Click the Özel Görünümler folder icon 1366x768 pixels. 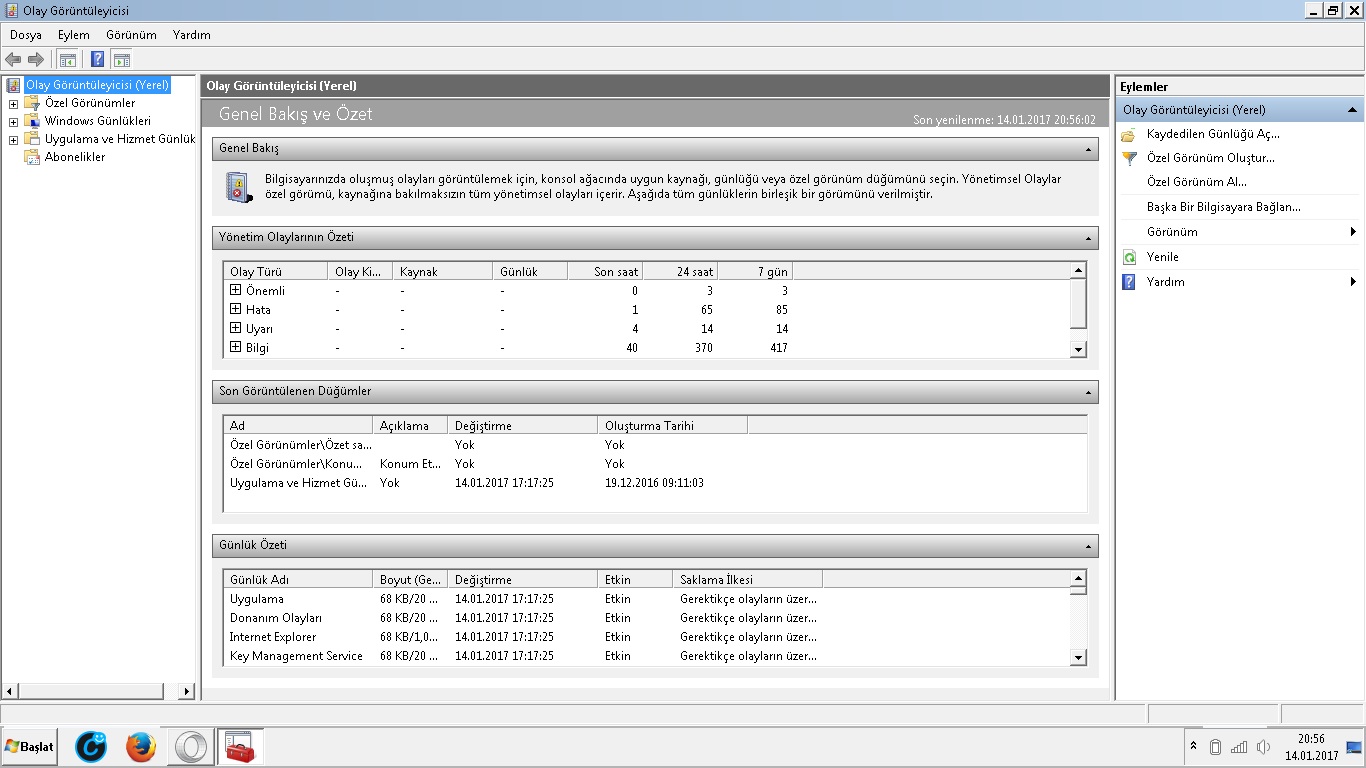(x=31, y=103)
